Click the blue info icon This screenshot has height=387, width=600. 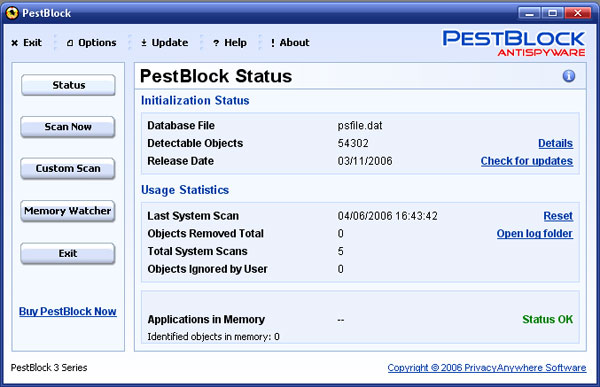[569, 76]
